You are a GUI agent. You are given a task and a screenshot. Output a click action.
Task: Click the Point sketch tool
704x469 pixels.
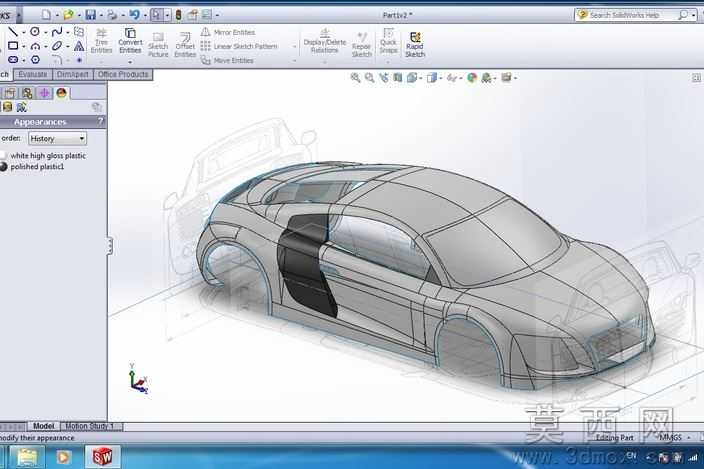[79, 60]
